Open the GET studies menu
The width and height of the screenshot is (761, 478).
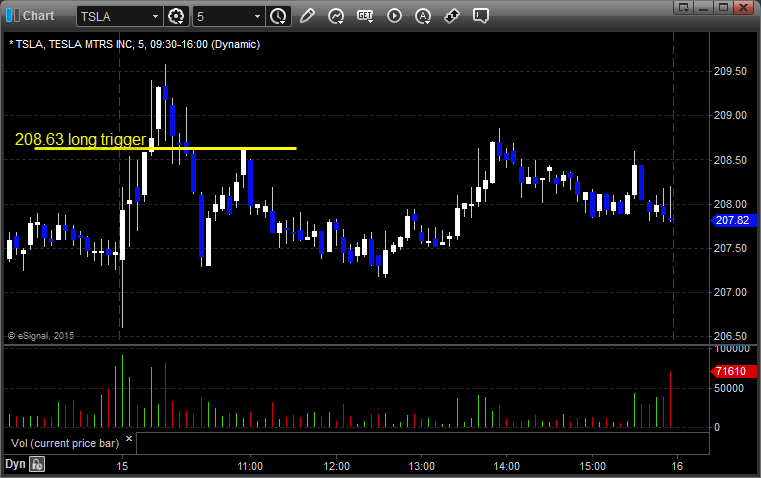point(365,16)
